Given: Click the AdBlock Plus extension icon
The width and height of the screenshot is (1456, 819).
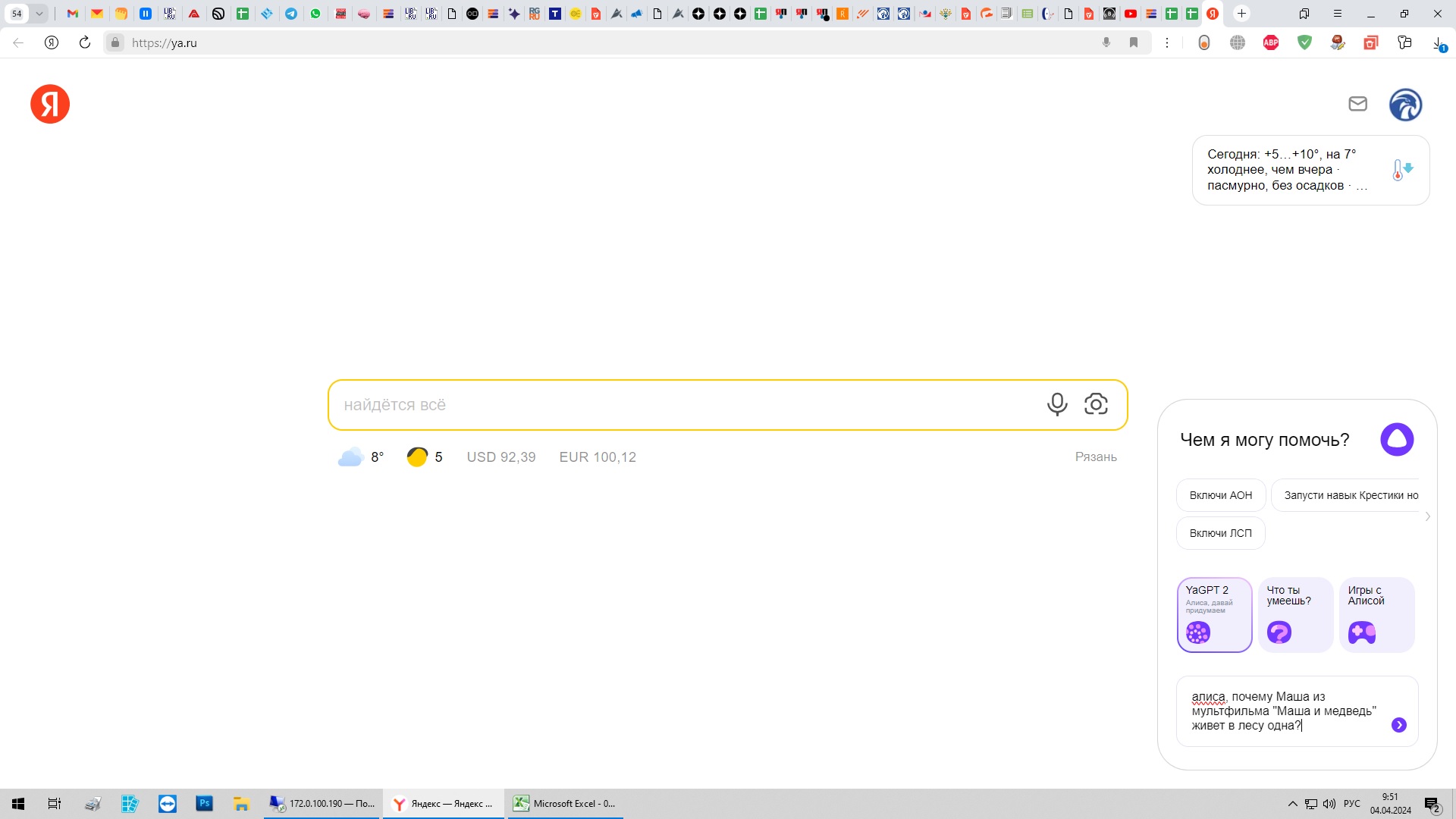Looking at the screenshot, I should [x=1271, y=43].
